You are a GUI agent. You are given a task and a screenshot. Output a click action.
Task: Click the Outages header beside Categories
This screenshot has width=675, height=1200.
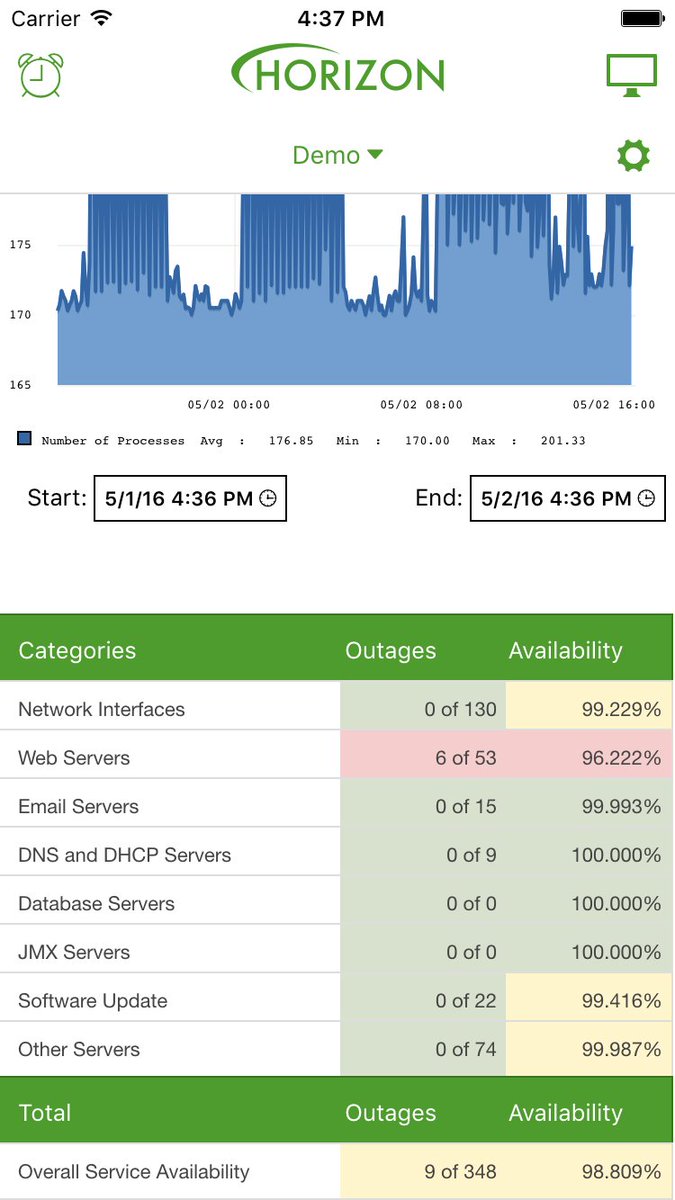pos(391,650)
